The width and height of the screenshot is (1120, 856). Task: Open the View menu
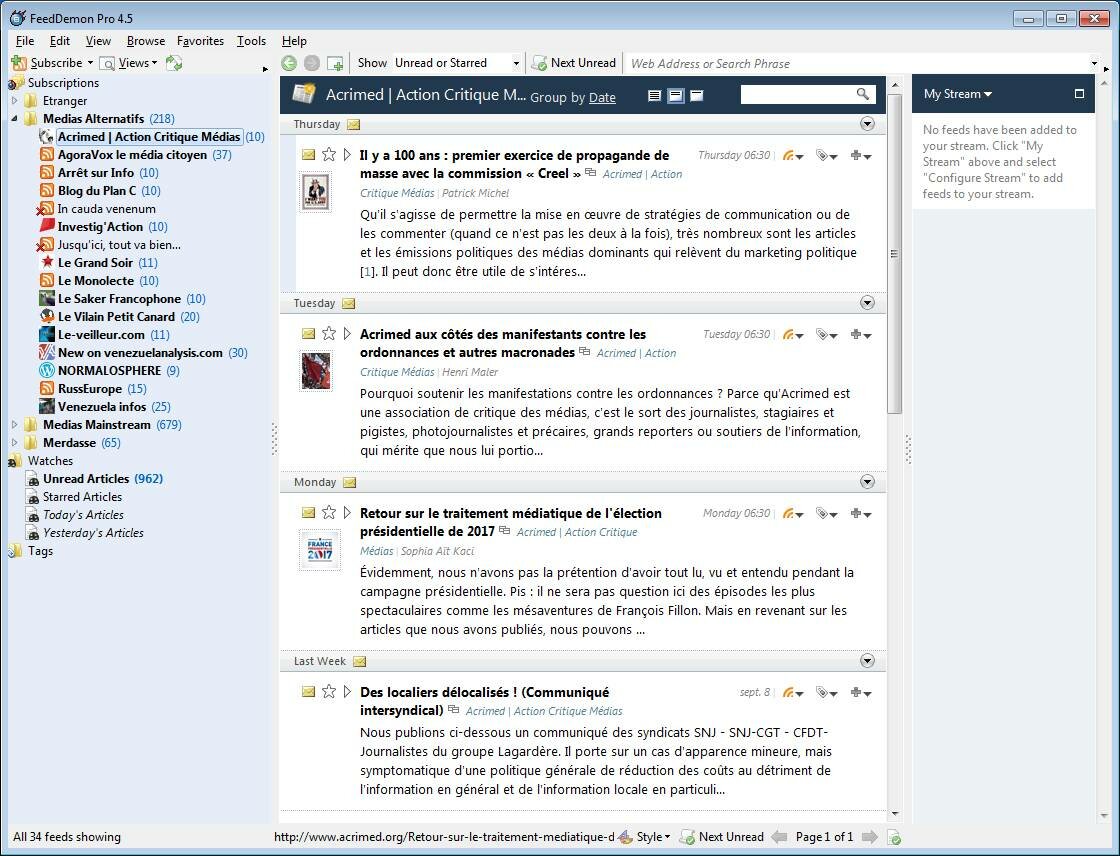click(x=98, y=41)
